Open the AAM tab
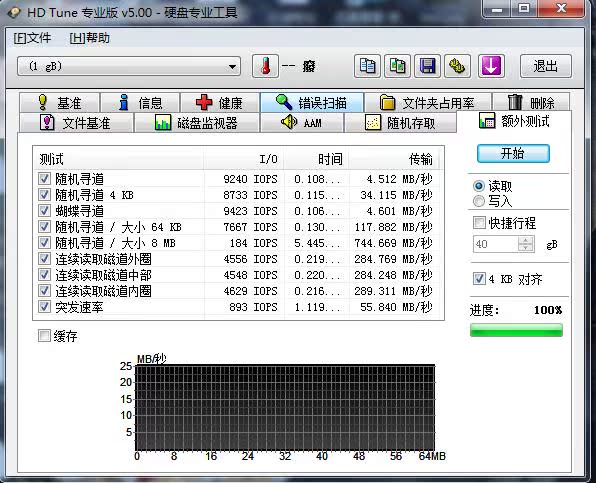Viewport: 596px width, 483px height. point(302,123)
